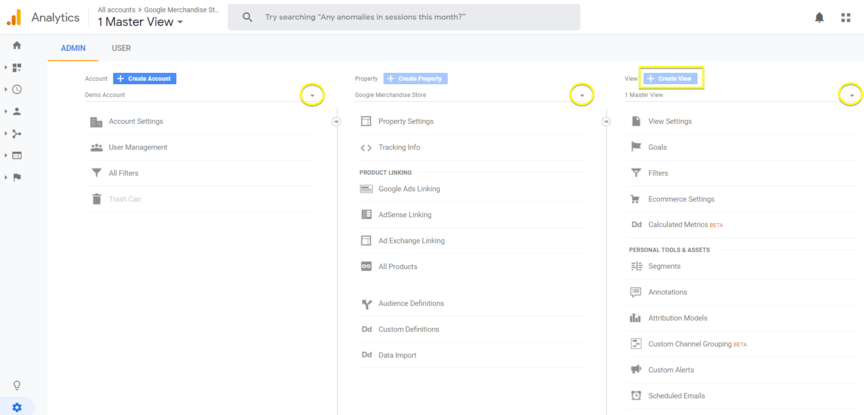The image size is (864, 415).
Task: Open the 1 Master View header selector
Action: click(140, 23)
